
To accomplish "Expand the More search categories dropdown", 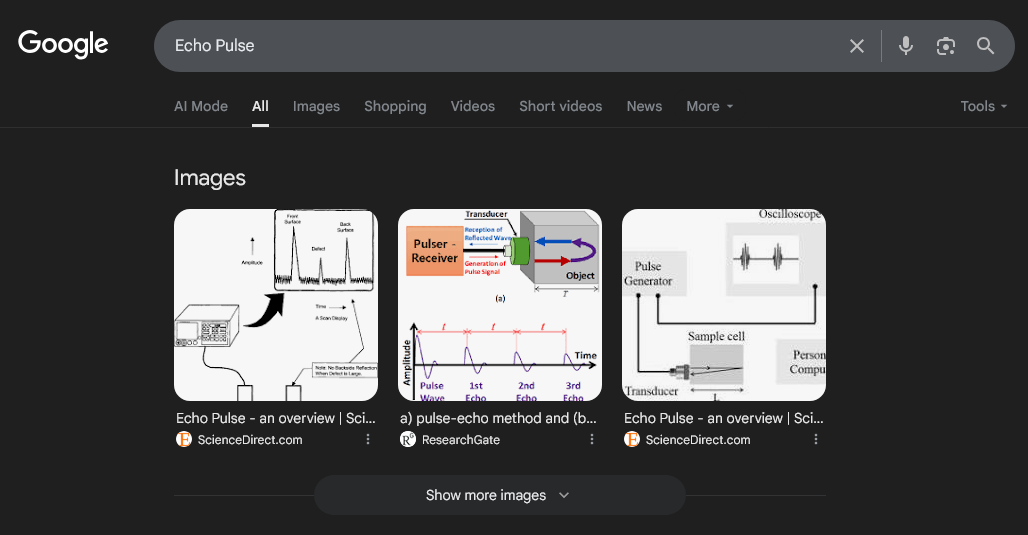I will pos(709,106).
